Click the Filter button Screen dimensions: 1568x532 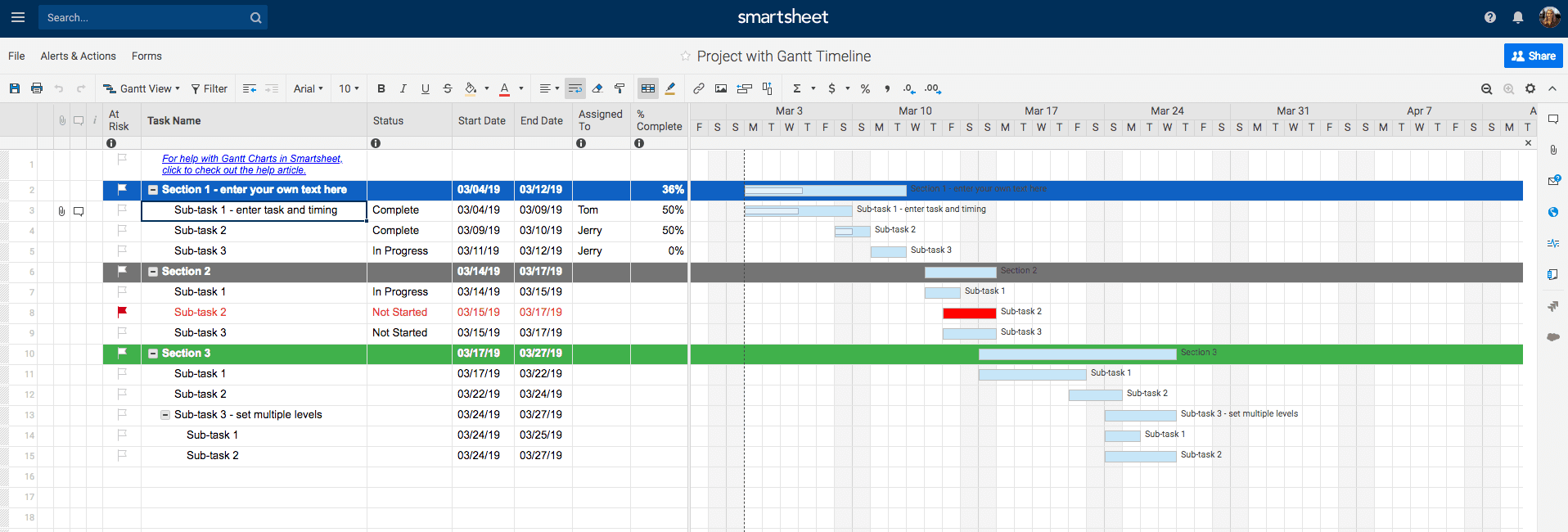[x=210, y=88]
